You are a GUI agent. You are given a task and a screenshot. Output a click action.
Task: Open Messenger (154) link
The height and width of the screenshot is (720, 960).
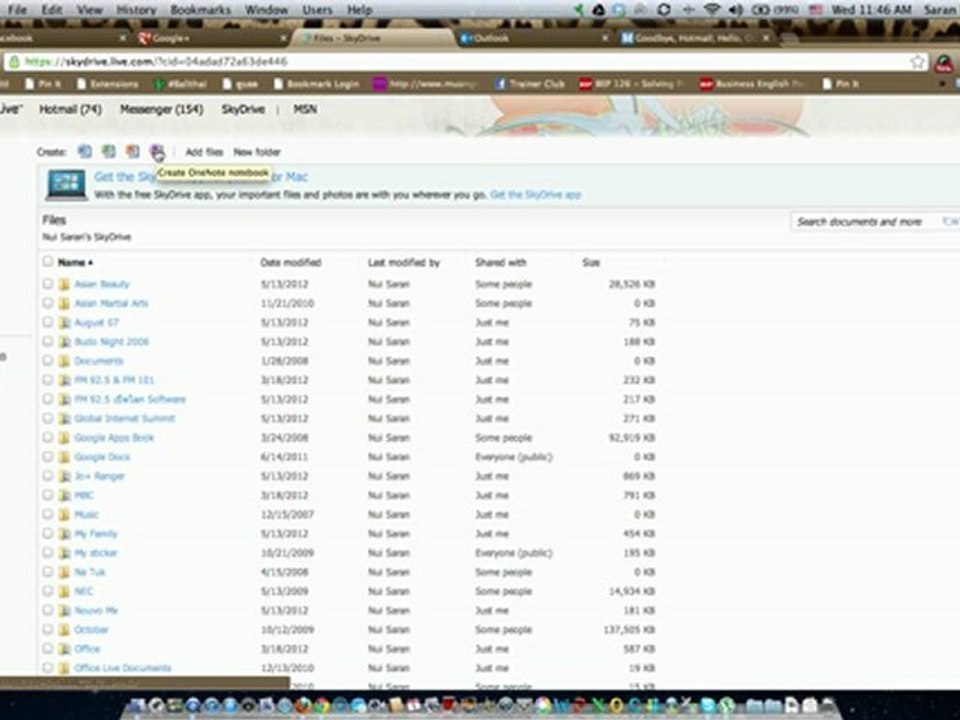click(162, 110)
